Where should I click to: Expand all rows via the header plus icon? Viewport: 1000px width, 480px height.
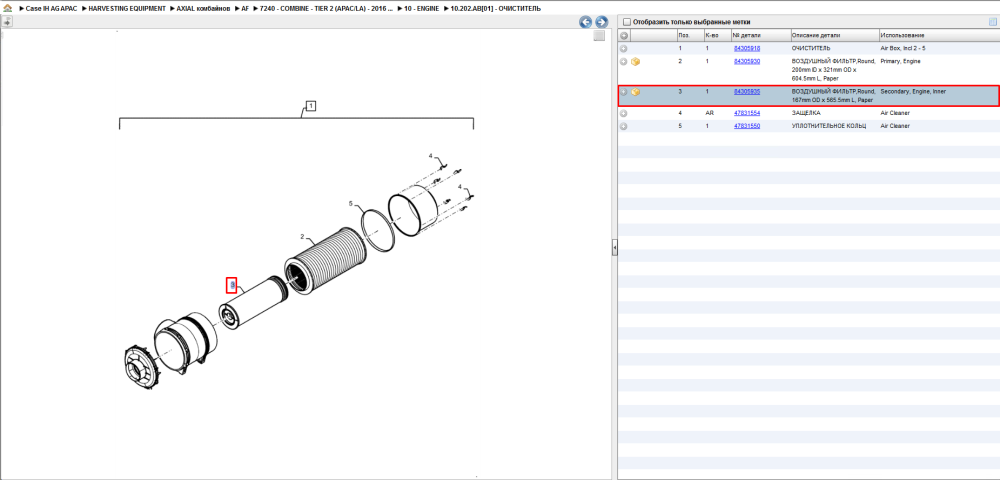pyautogui.click(x=624, y=35)
